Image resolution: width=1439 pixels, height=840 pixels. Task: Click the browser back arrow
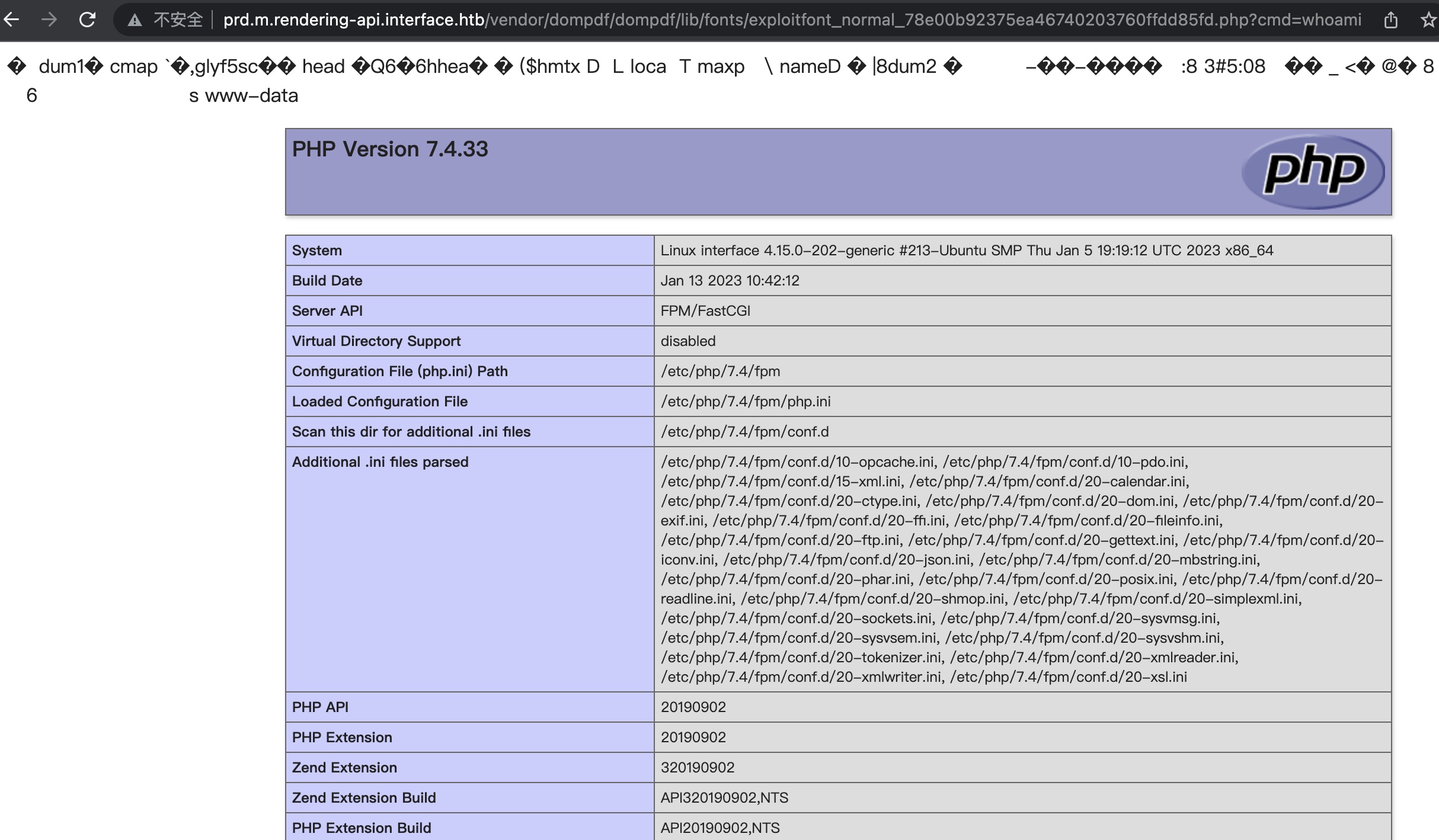(11, 20)
